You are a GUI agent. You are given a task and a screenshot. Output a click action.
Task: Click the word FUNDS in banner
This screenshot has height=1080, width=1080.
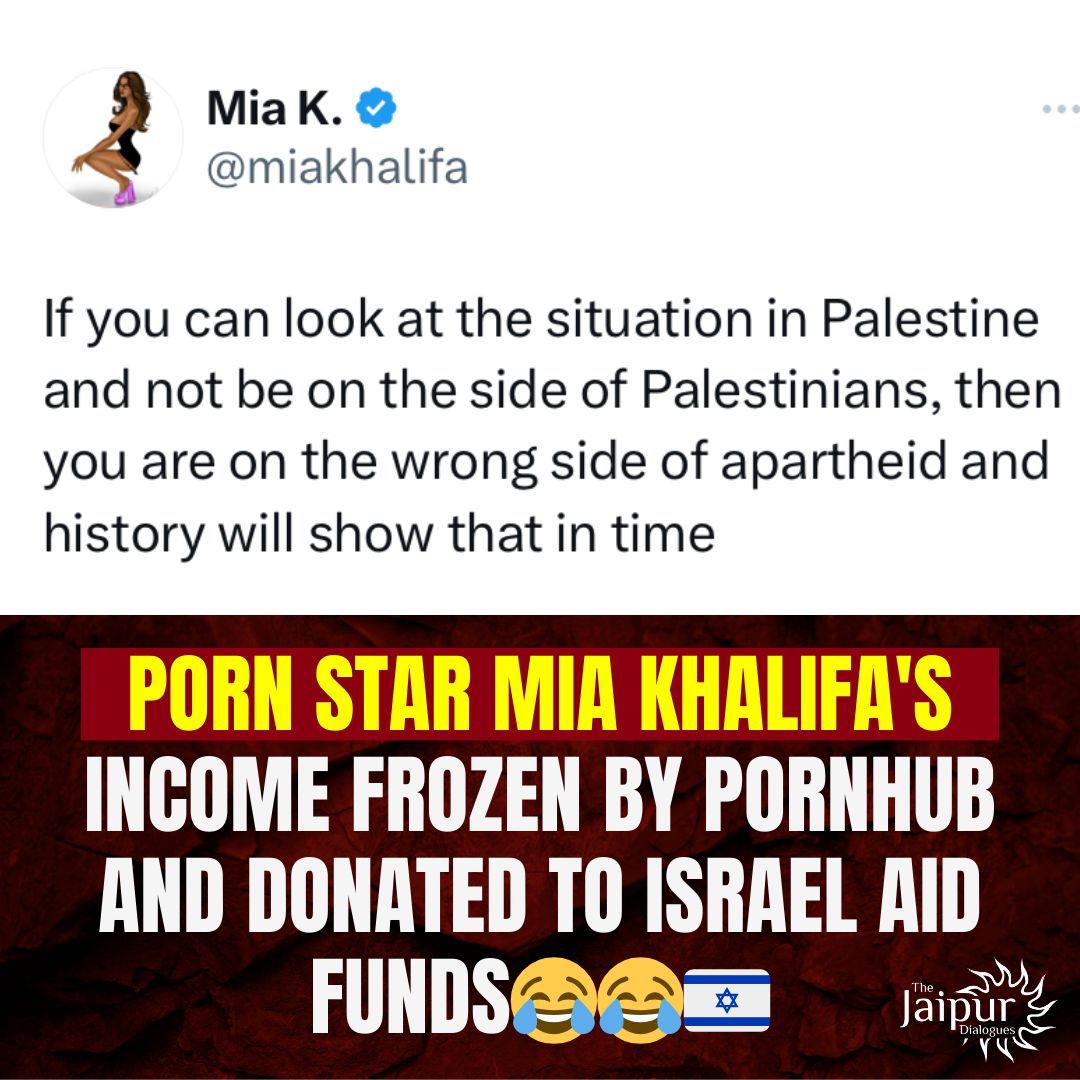[x=411, y=997]
